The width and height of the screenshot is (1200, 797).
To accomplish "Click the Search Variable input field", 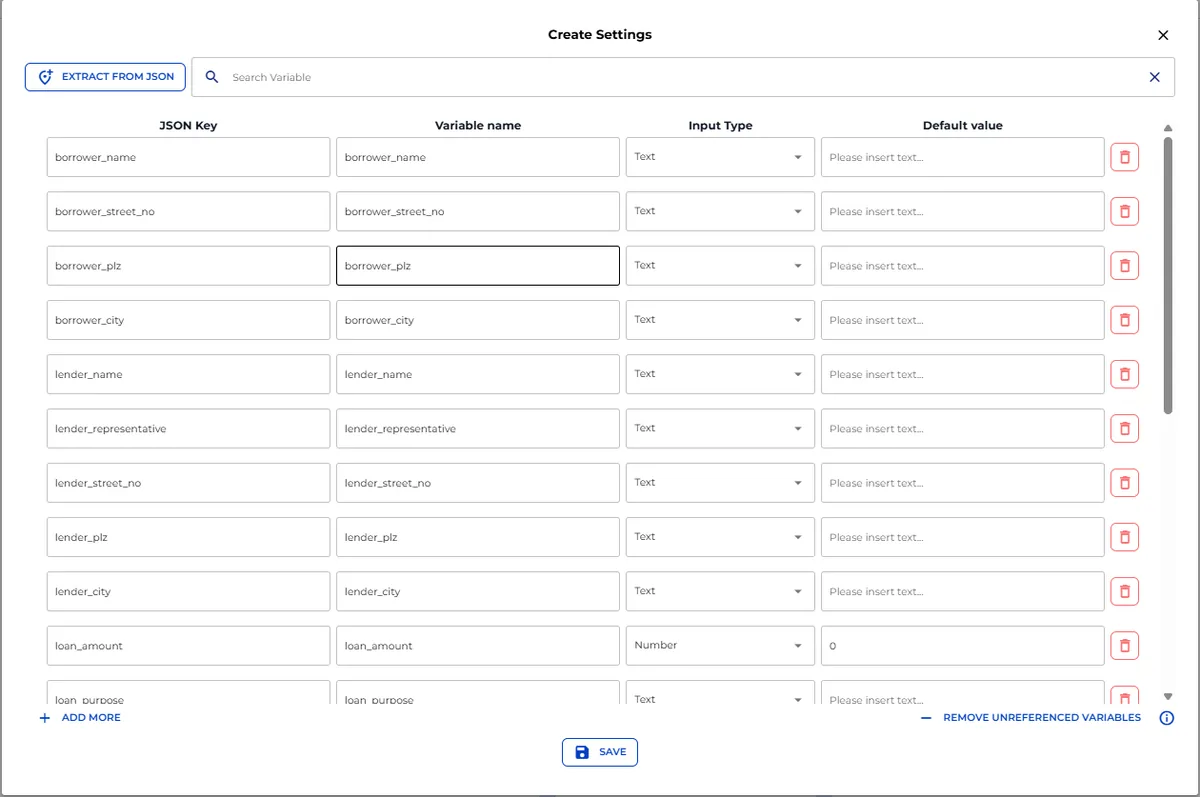I will [x=680, y=77].
